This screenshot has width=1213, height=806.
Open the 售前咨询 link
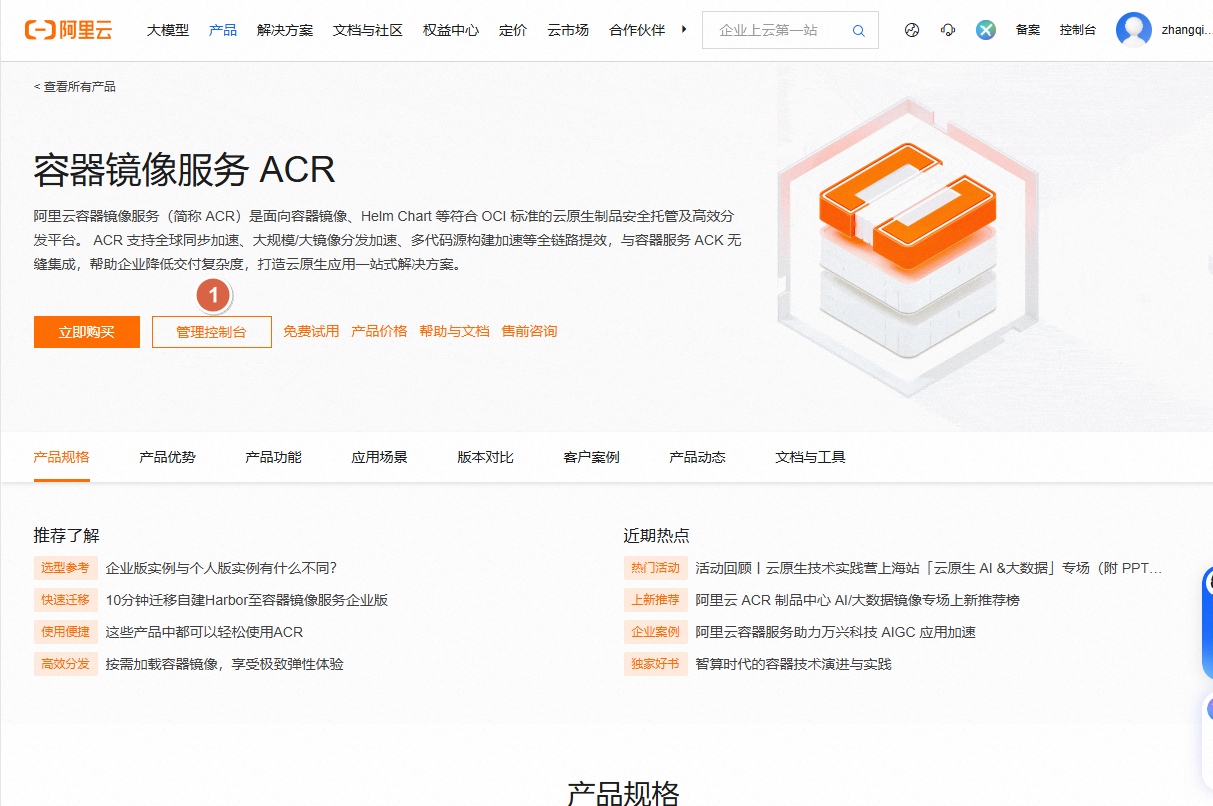tap(529, 331)
